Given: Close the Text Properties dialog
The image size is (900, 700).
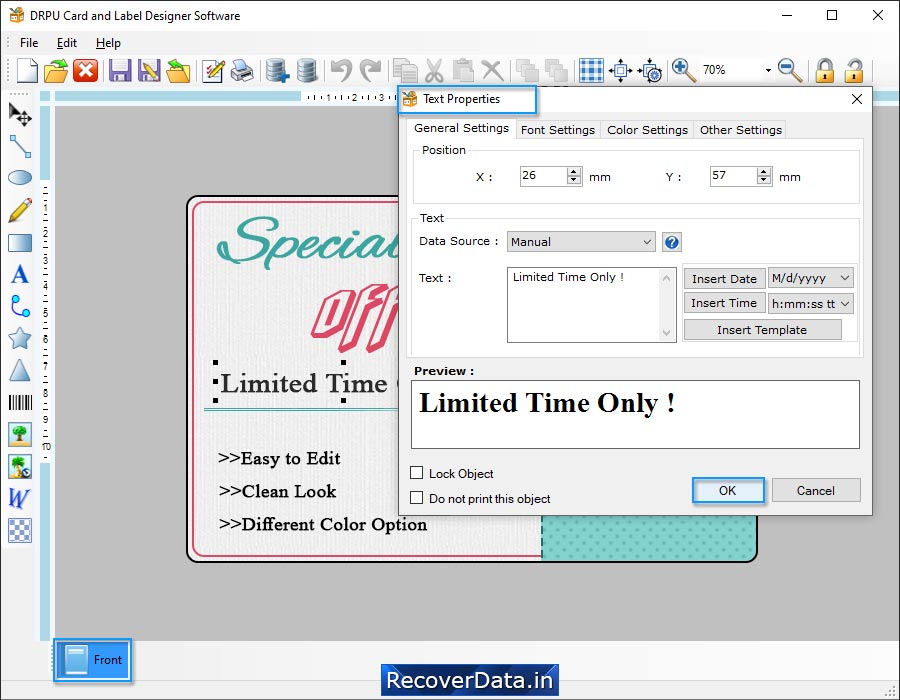Looking at the screenshot, I should [x=857, y=99].
